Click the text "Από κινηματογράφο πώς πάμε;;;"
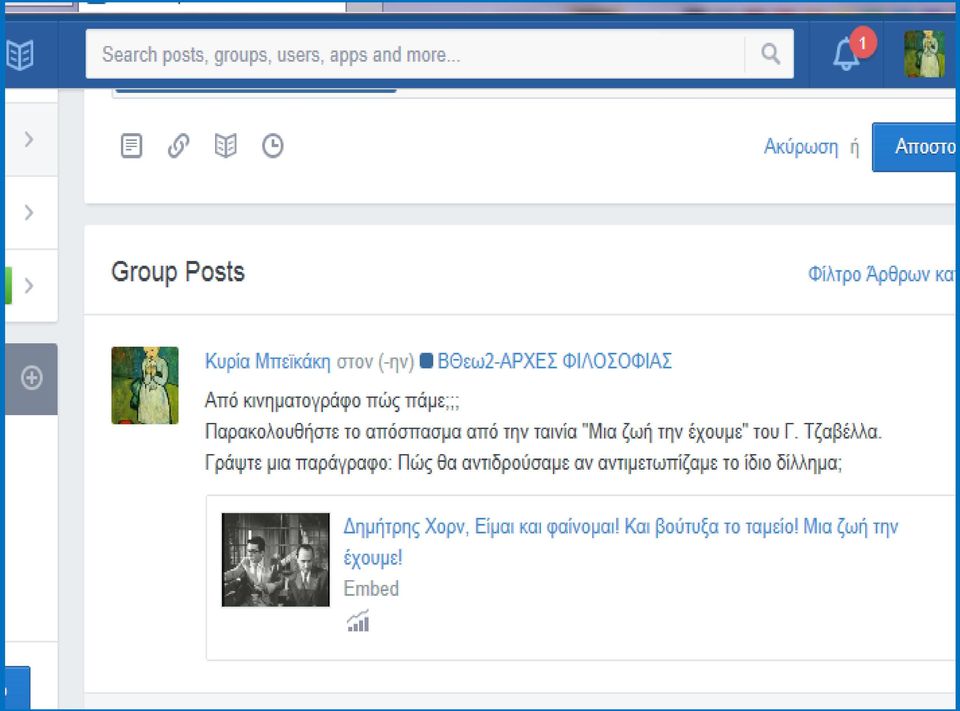 pos(332,401)
